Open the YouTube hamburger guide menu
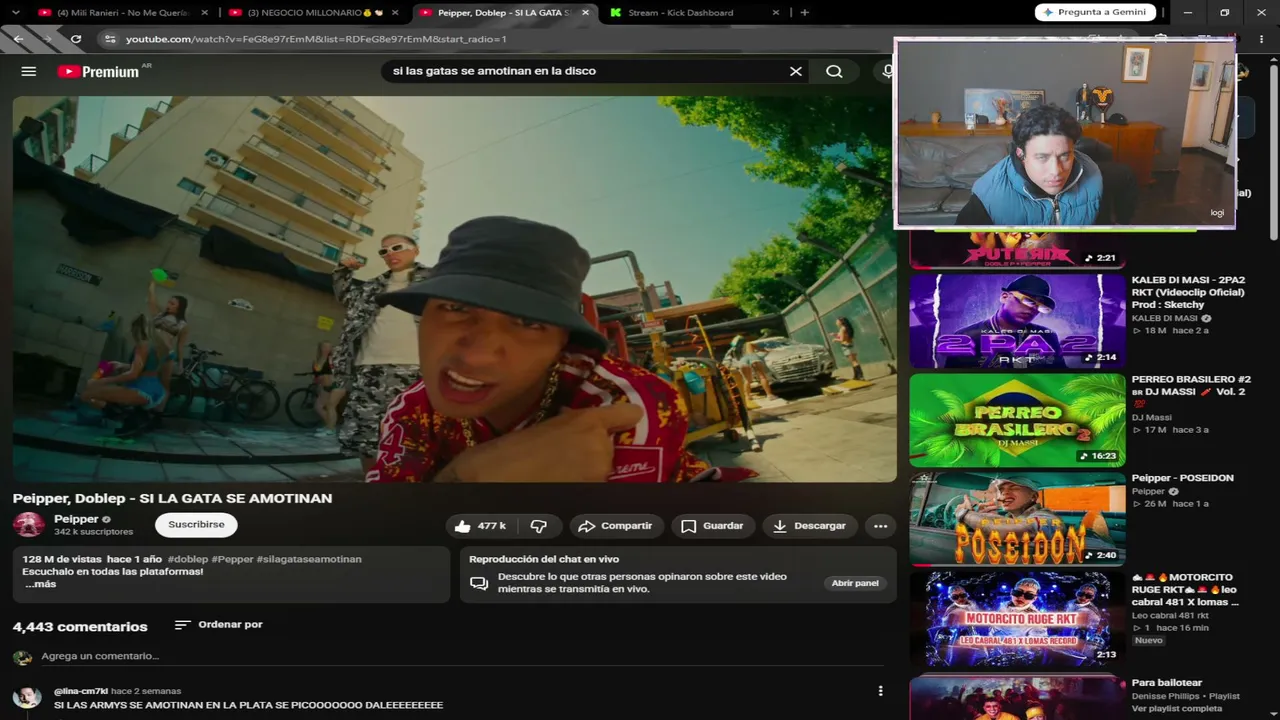Image resolution: width=1280 pixels, height=720 pixels. click(29, 71)
